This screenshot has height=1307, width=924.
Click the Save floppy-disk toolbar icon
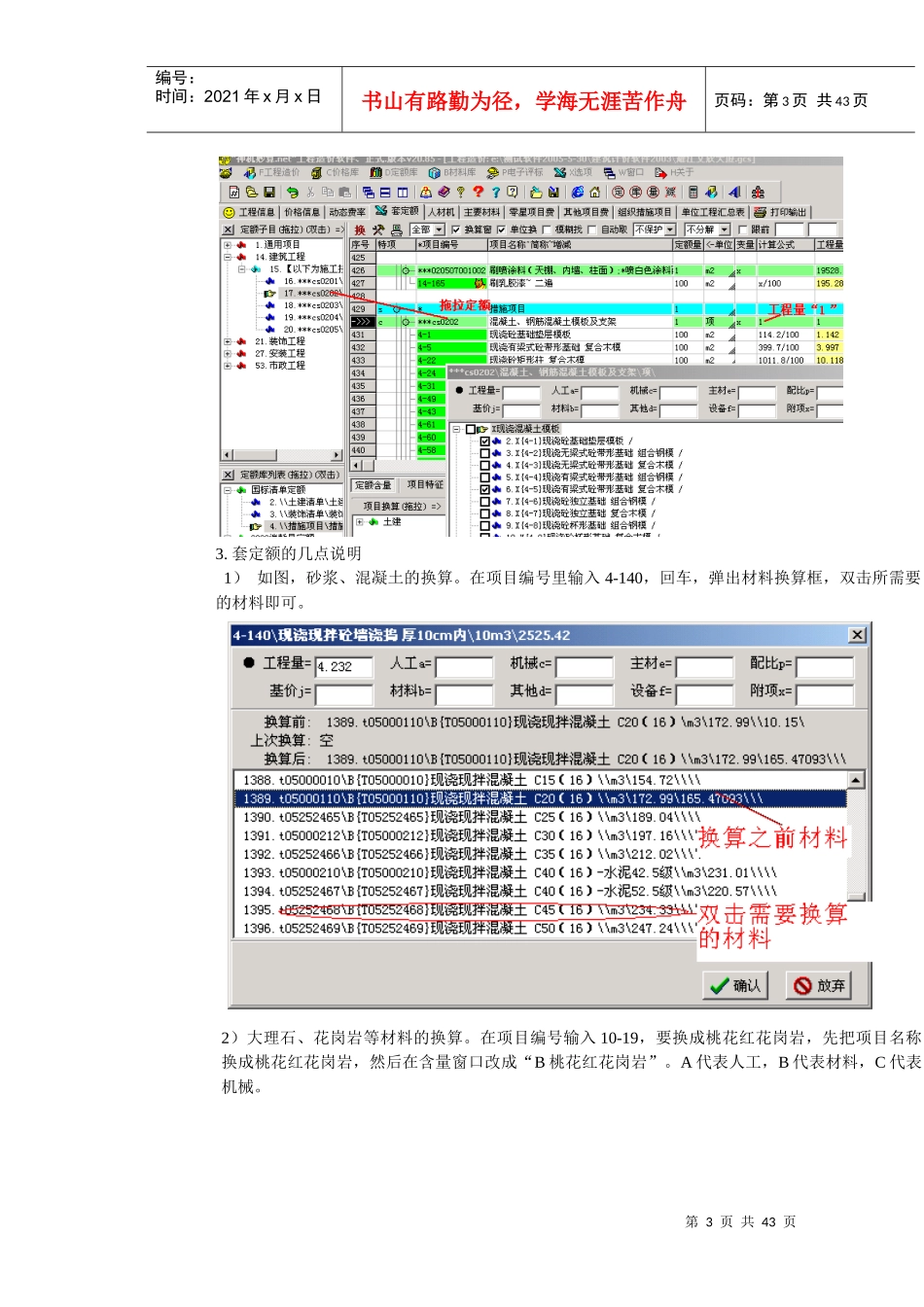[269, 193]
